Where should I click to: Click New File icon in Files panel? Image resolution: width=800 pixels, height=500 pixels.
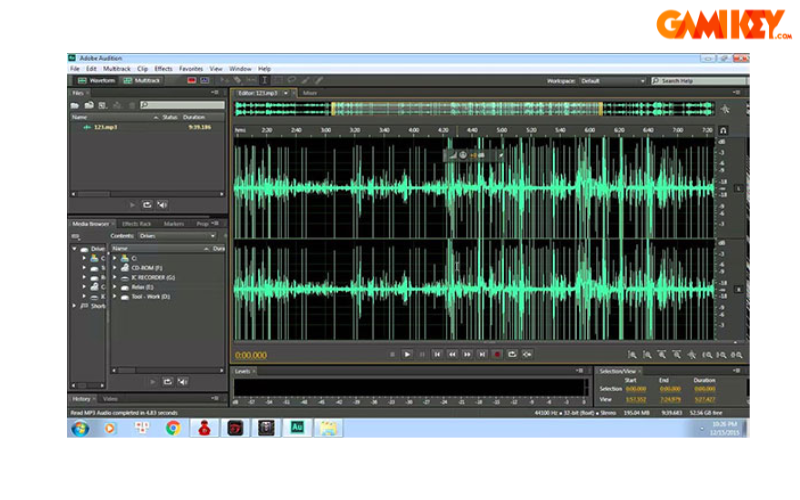103,105
